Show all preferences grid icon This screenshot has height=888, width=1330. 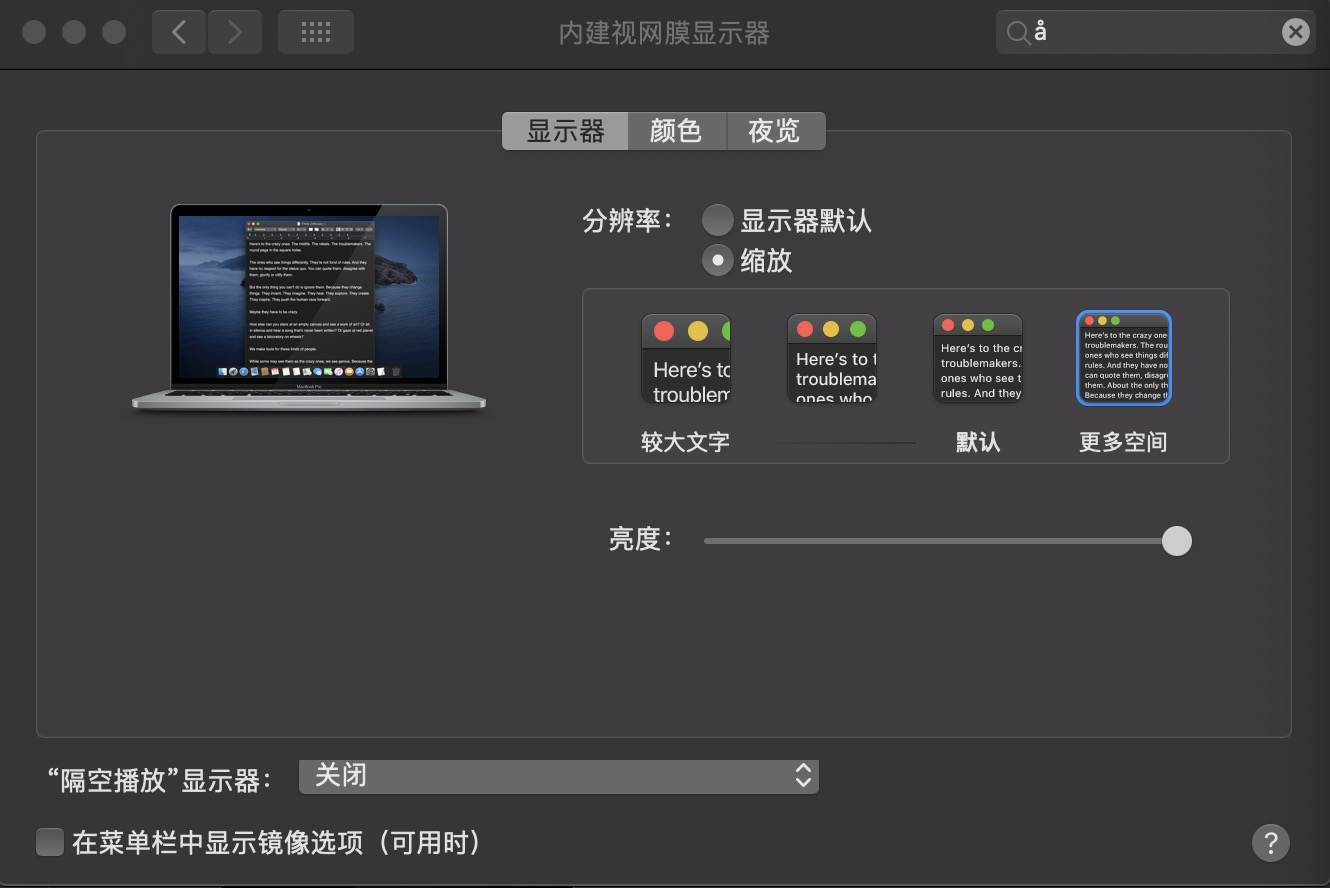(x=315, y=32)
